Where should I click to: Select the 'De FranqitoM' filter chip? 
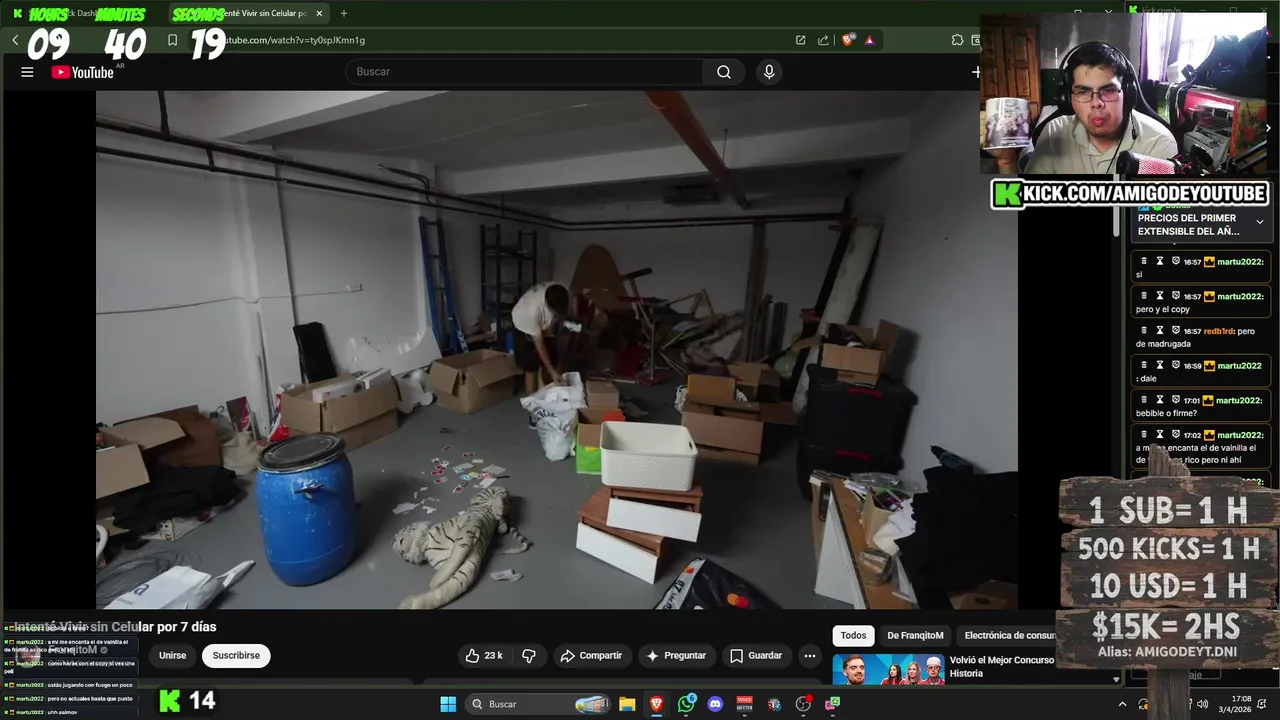(x=915, y=635)
